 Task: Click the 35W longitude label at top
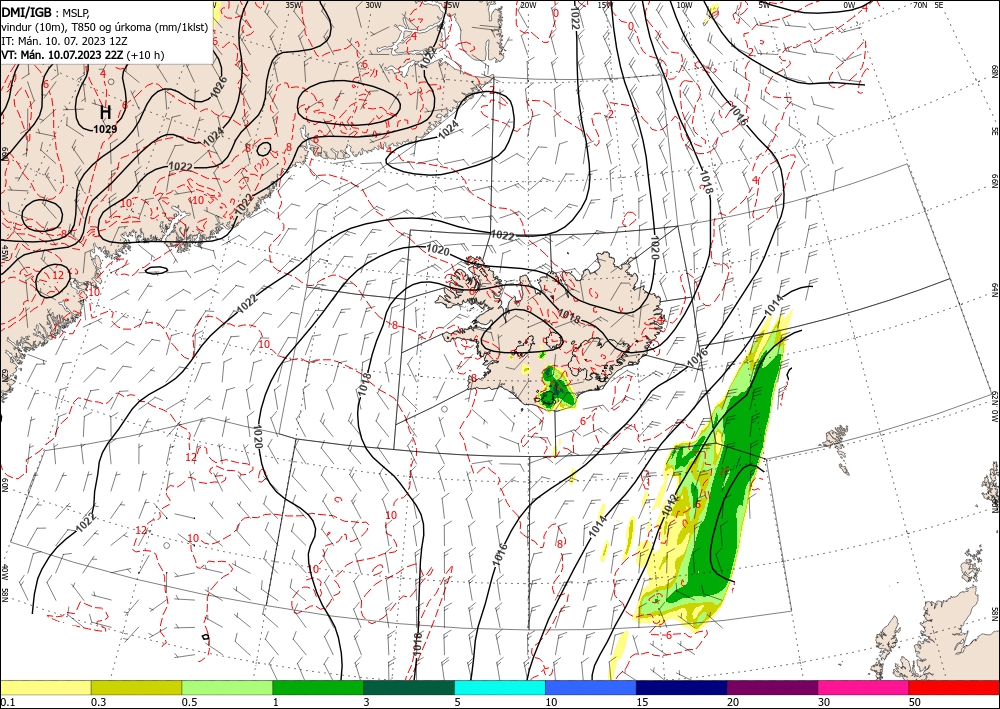pyautogui.click(x=293, y=5)
